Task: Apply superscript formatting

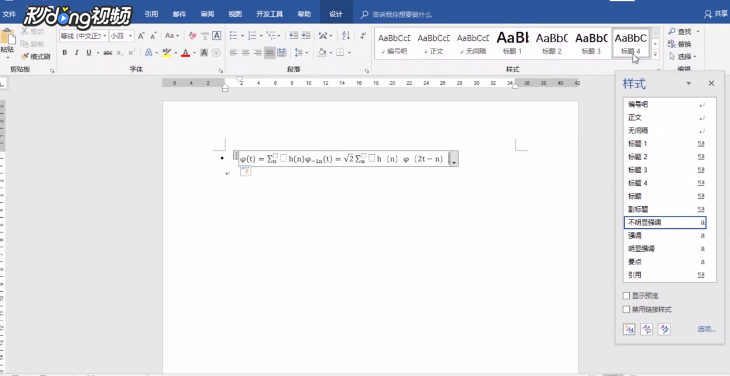Action: [x=131, y=53]
